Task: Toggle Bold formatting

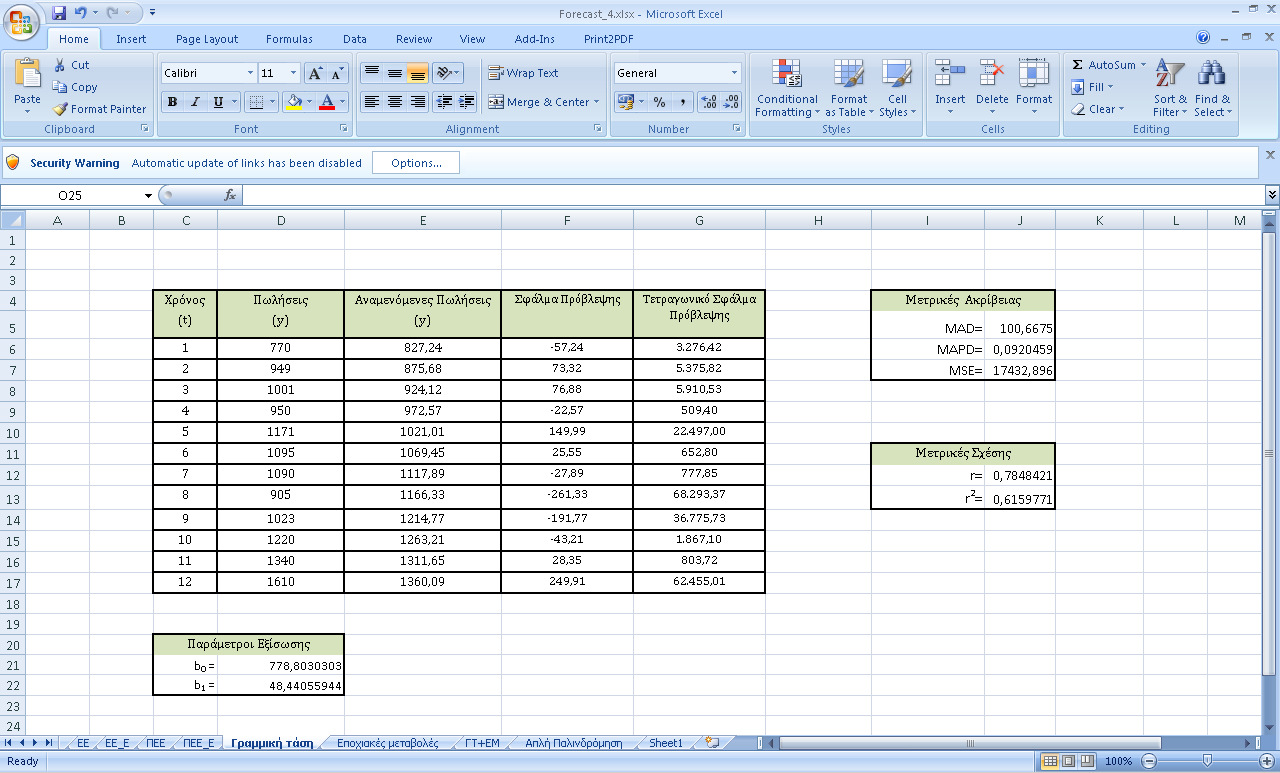Action: [172, 102]
